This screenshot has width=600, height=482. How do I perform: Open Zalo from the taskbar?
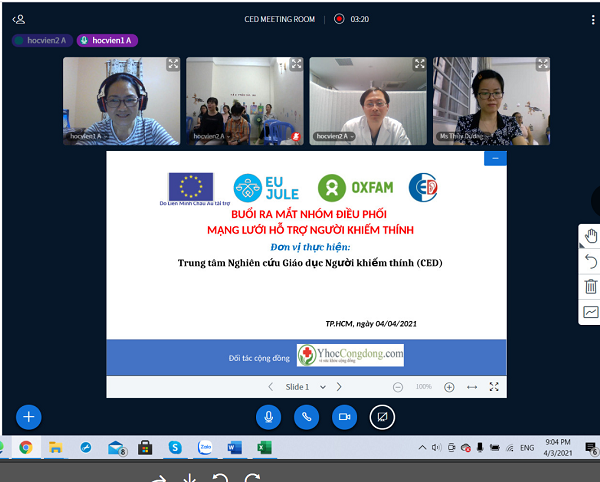(x=205, y=447)
